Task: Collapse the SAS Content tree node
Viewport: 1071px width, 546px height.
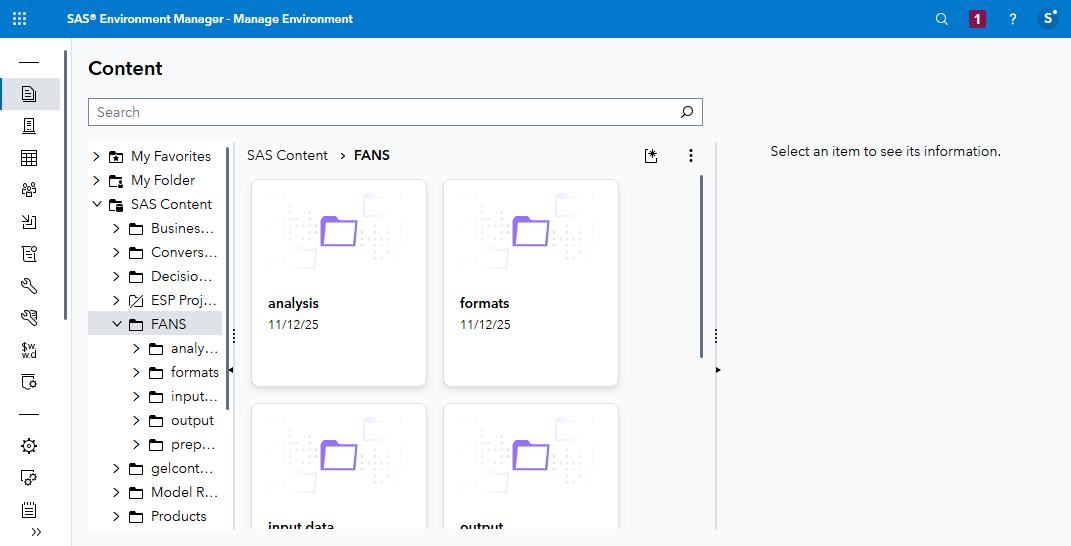Action: (x=96, y=204)
